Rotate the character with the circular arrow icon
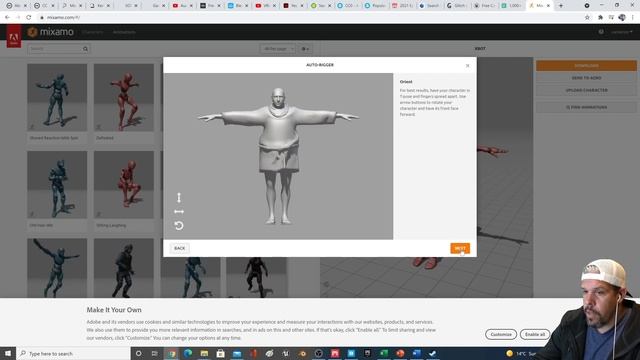640x360 pixels. 179,225
